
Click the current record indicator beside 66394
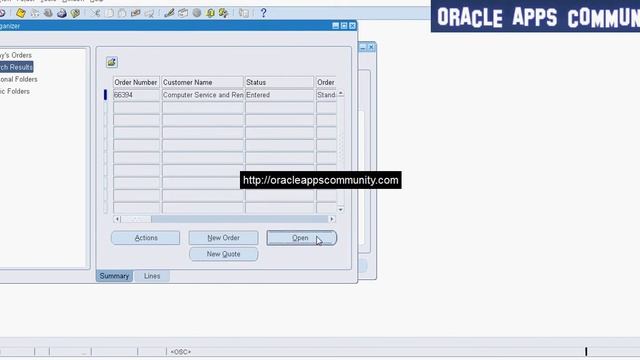tap(105, 95)
